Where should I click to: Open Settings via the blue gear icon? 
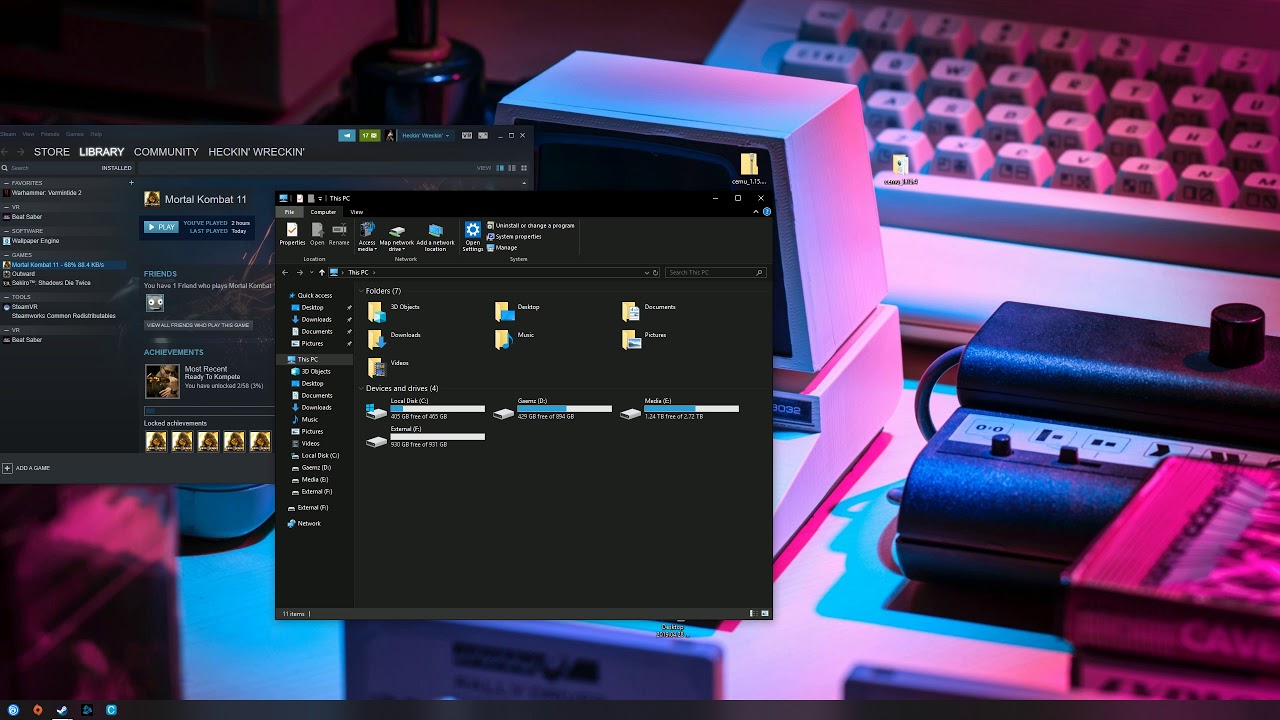473,233
